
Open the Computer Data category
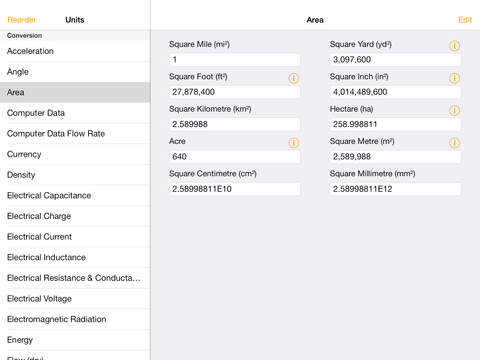tap(75, 113)
